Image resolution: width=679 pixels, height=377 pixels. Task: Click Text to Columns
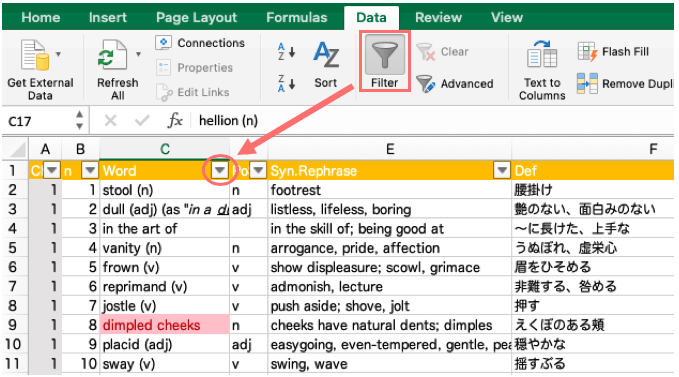tap(542, 70)
